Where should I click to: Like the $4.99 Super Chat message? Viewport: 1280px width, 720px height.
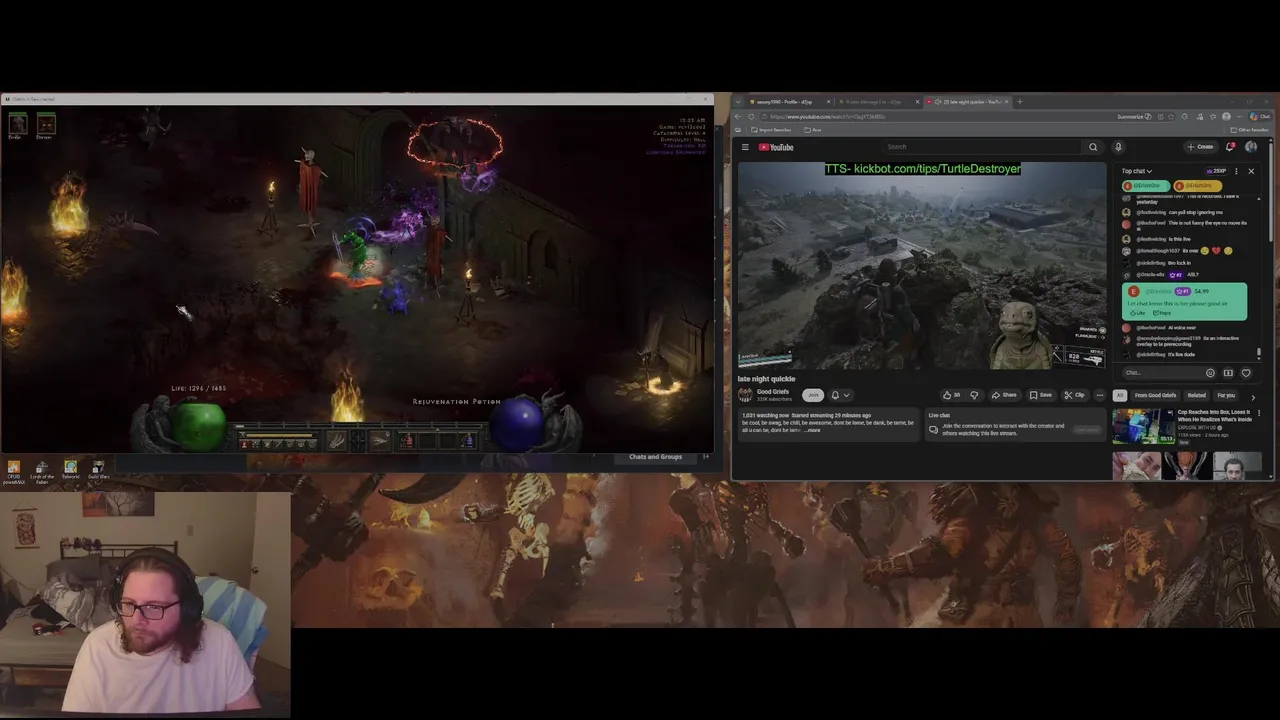1137,313
